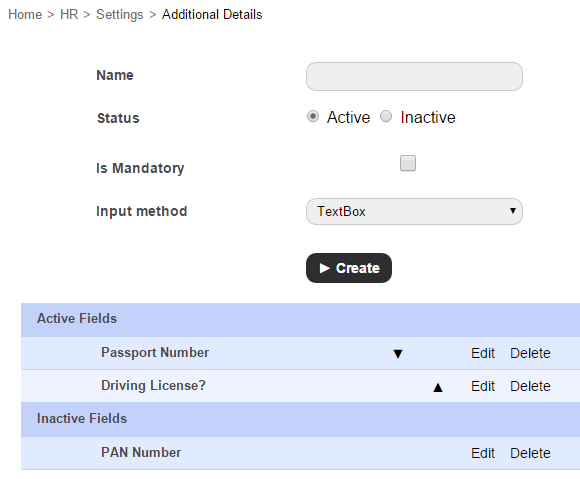Move Driving License up with arrow icon
The width and height of the screenshot is (580, 479).
[438, 387]
